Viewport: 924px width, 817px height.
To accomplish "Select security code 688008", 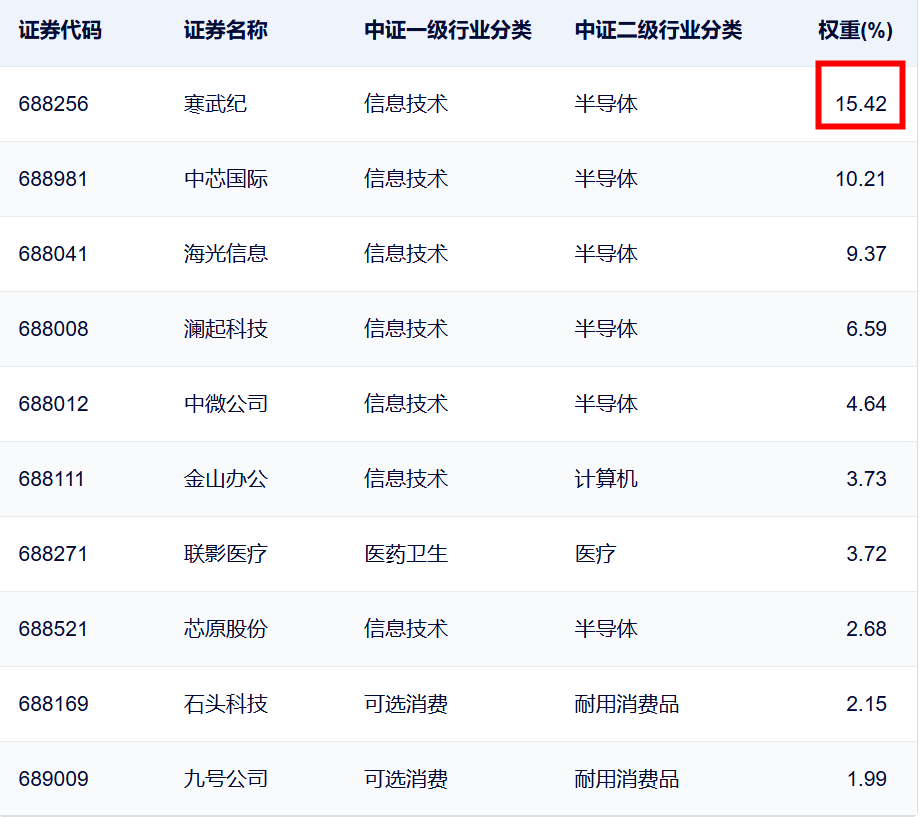I will (53, 328).
